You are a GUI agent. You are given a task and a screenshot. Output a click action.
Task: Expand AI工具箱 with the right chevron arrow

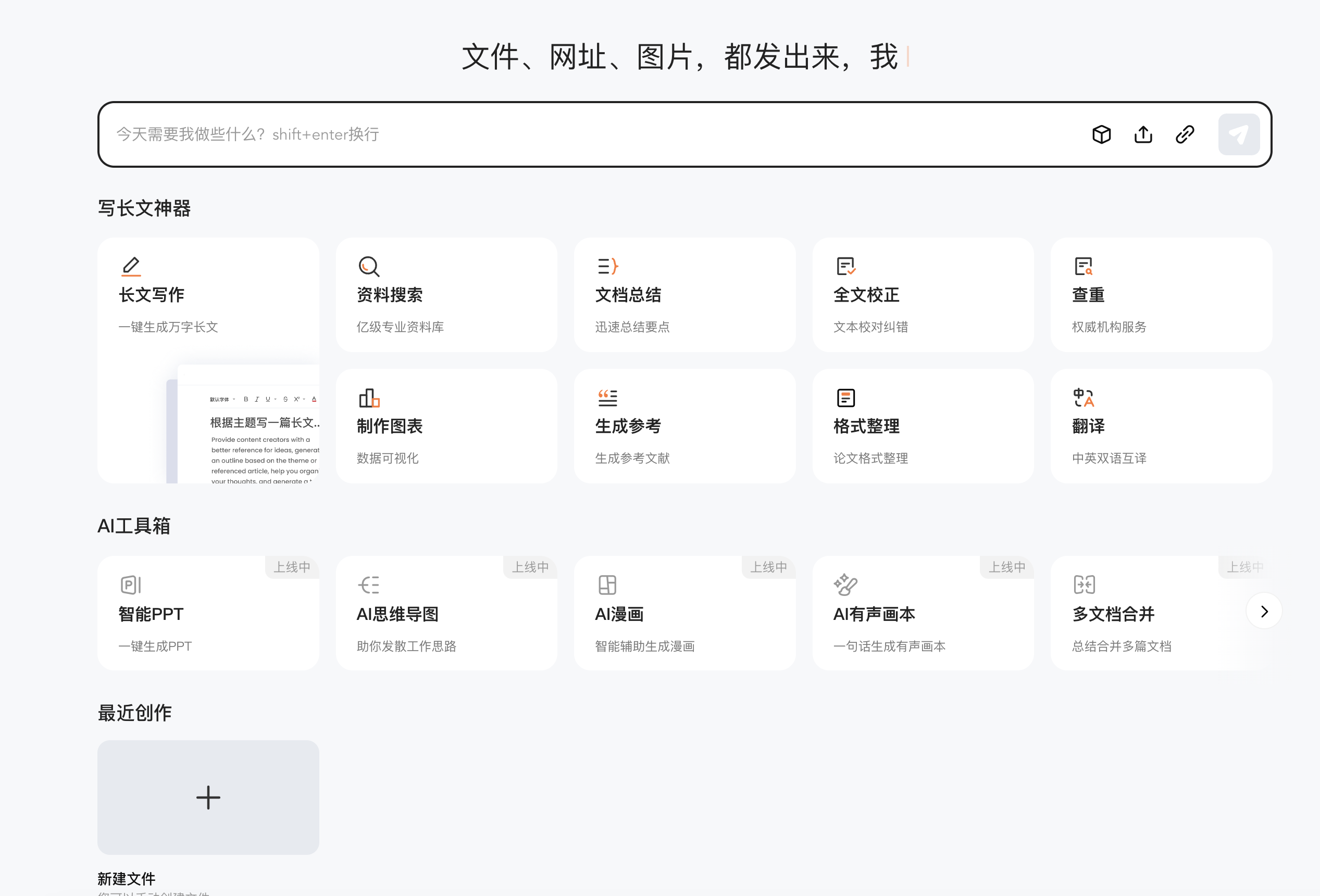1264,612
